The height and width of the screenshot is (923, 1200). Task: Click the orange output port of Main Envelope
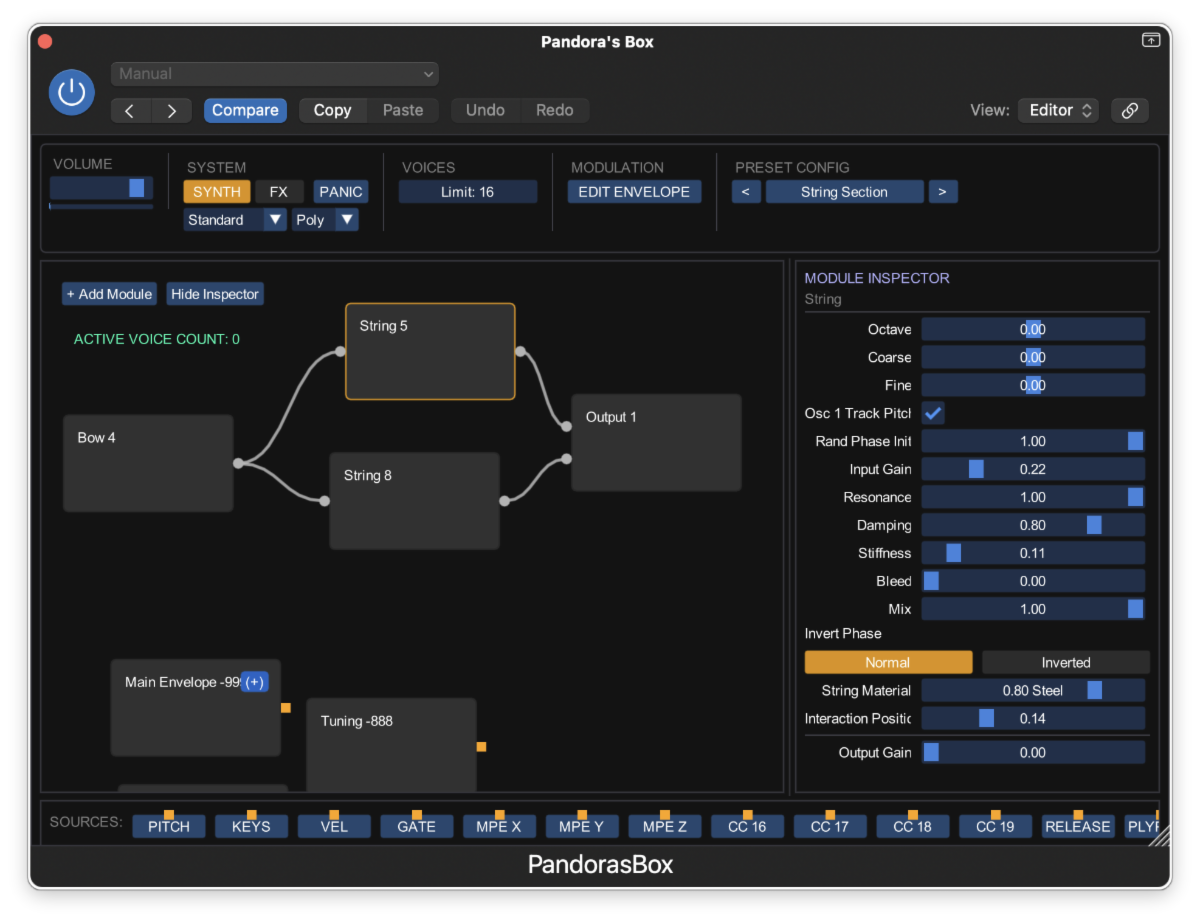(x=285, y=708)
